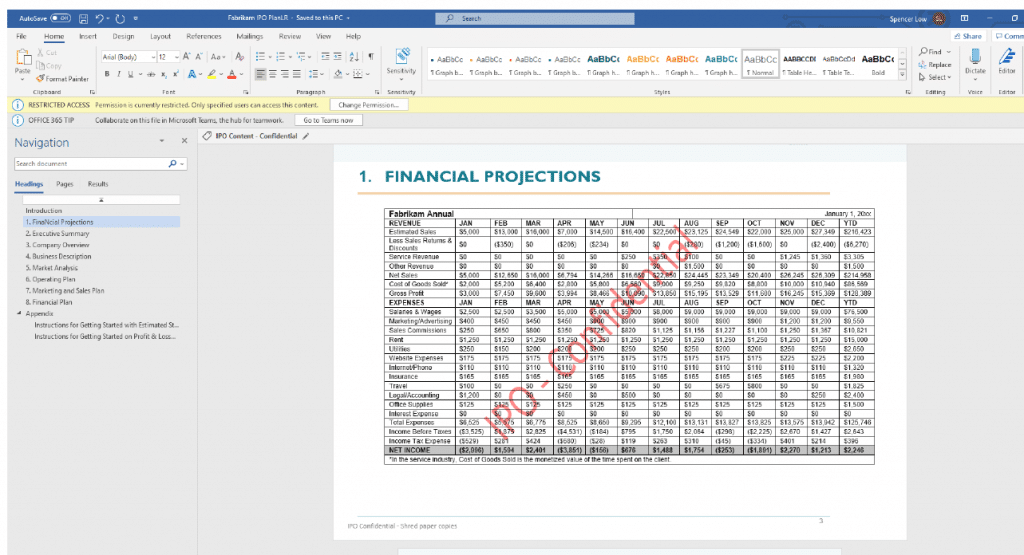Switch to the Insert tab
1024x555 pixels.
[88, 37]
